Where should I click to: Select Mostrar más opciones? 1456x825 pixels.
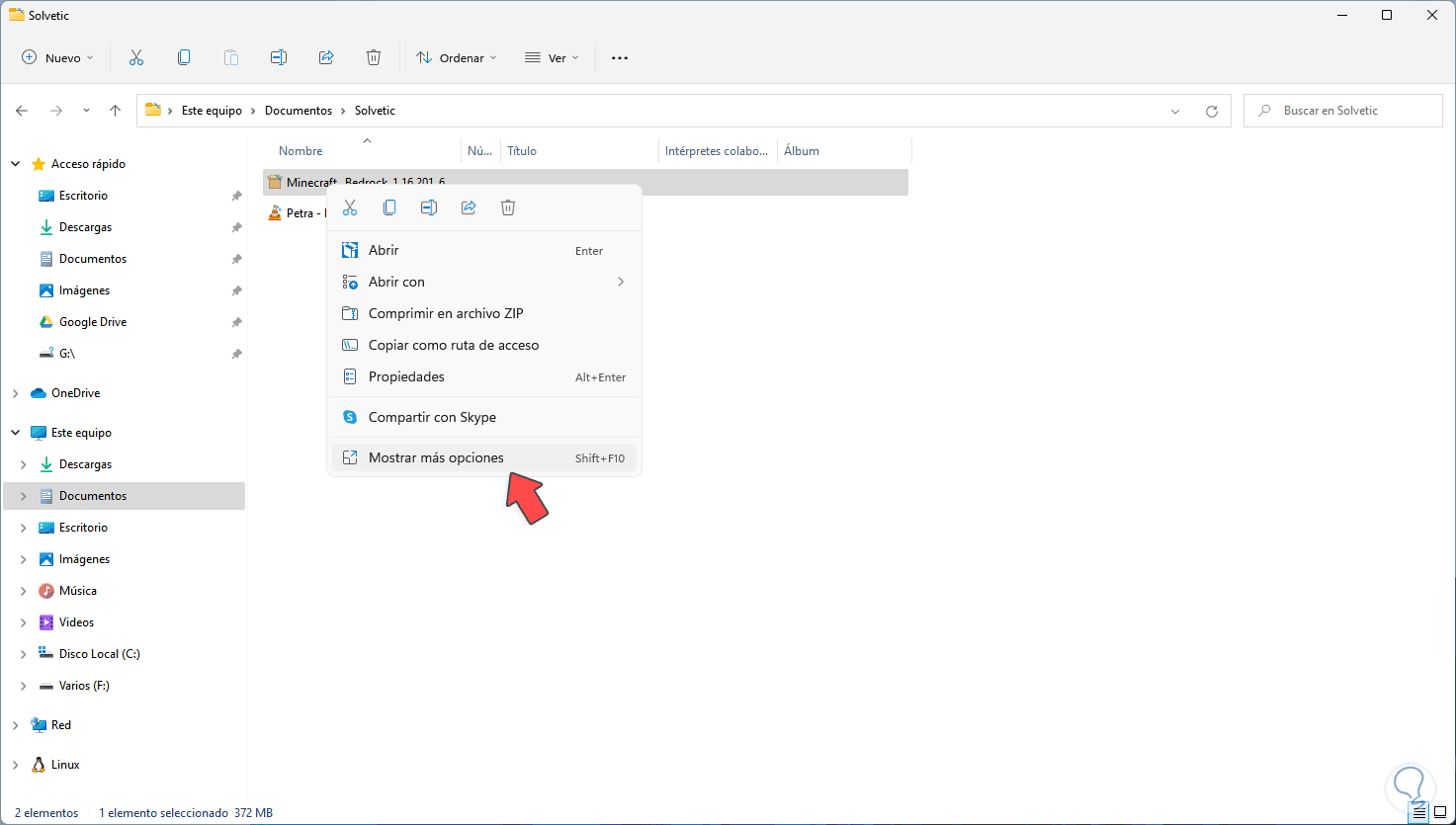tap(484, 457)
